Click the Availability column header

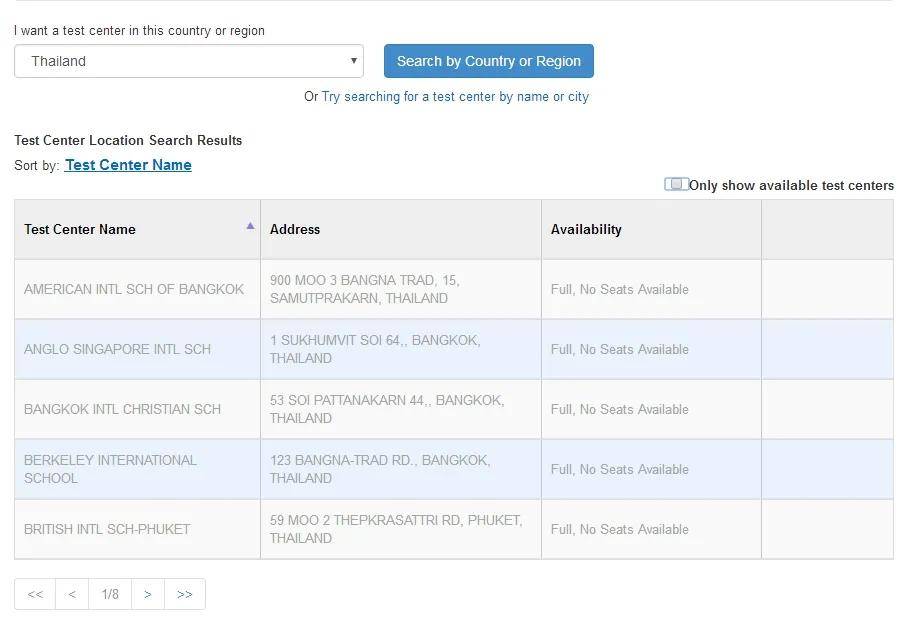click(651, 230)
